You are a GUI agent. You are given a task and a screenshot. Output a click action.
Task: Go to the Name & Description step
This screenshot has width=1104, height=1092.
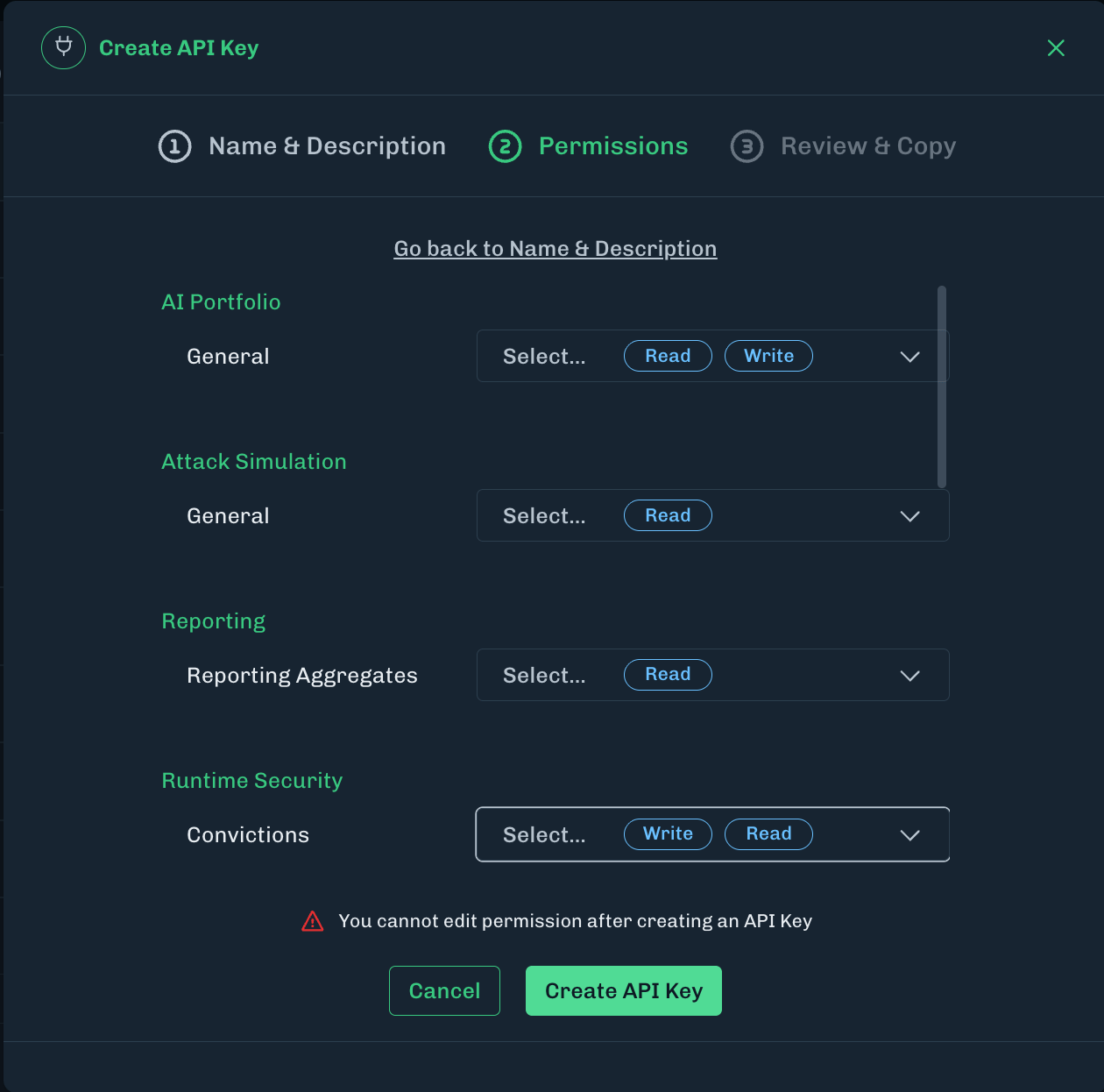(327, 146)
